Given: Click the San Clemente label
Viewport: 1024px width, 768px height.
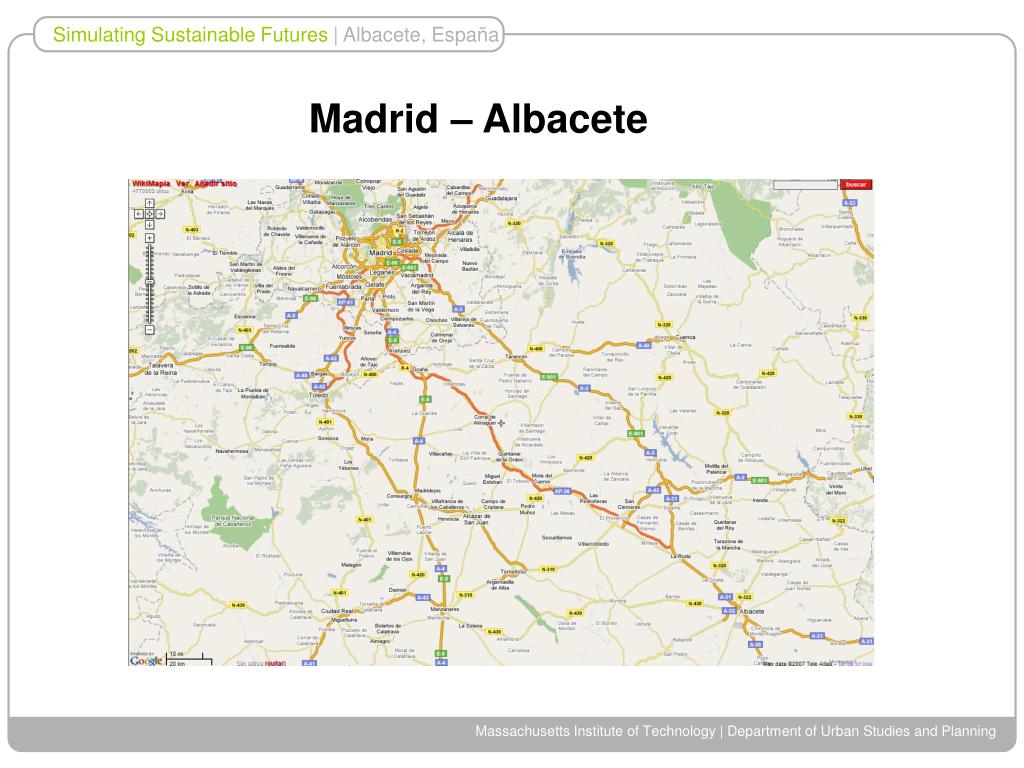Looking at the screenshot, I should pyautogui.click(x=629, y=504).
